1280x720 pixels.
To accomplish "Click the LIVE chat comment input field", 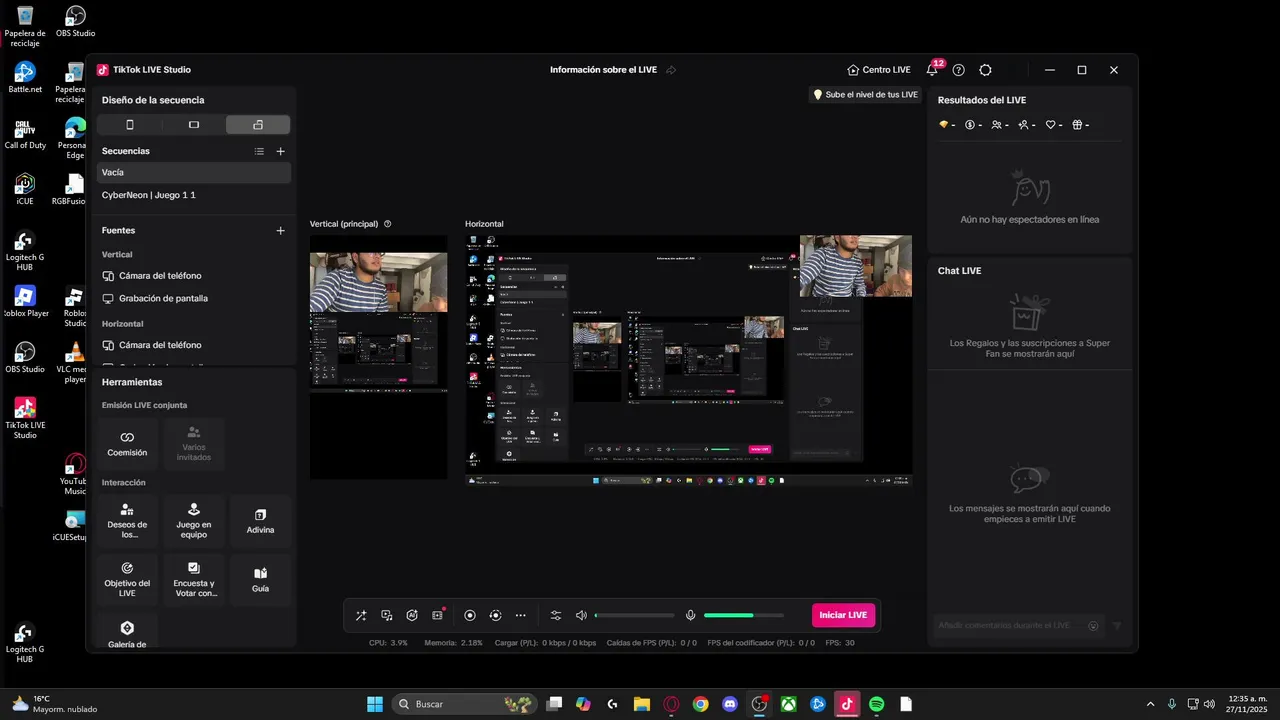I will (1018, 625).
